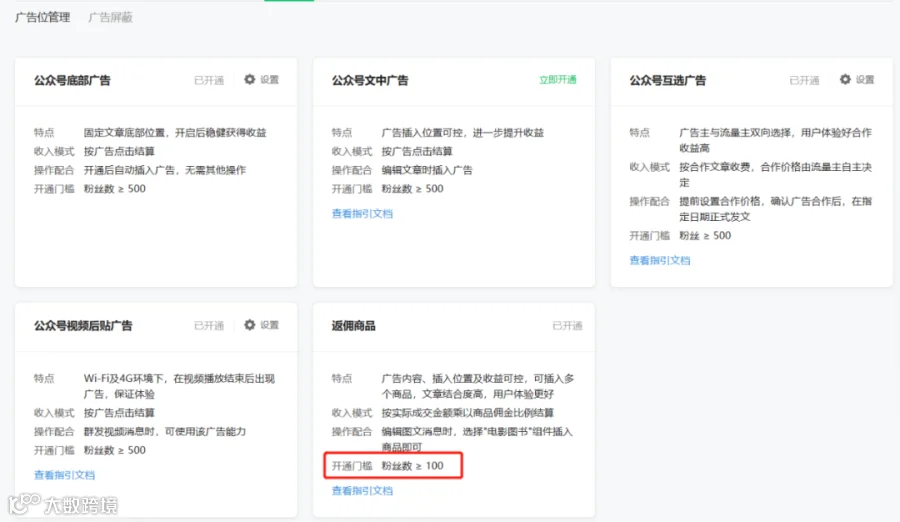Viewport: 900px width, 522px height.
Task: Open 查看指引文档 link under 公众号互选广告
Action: click(660, 260)
